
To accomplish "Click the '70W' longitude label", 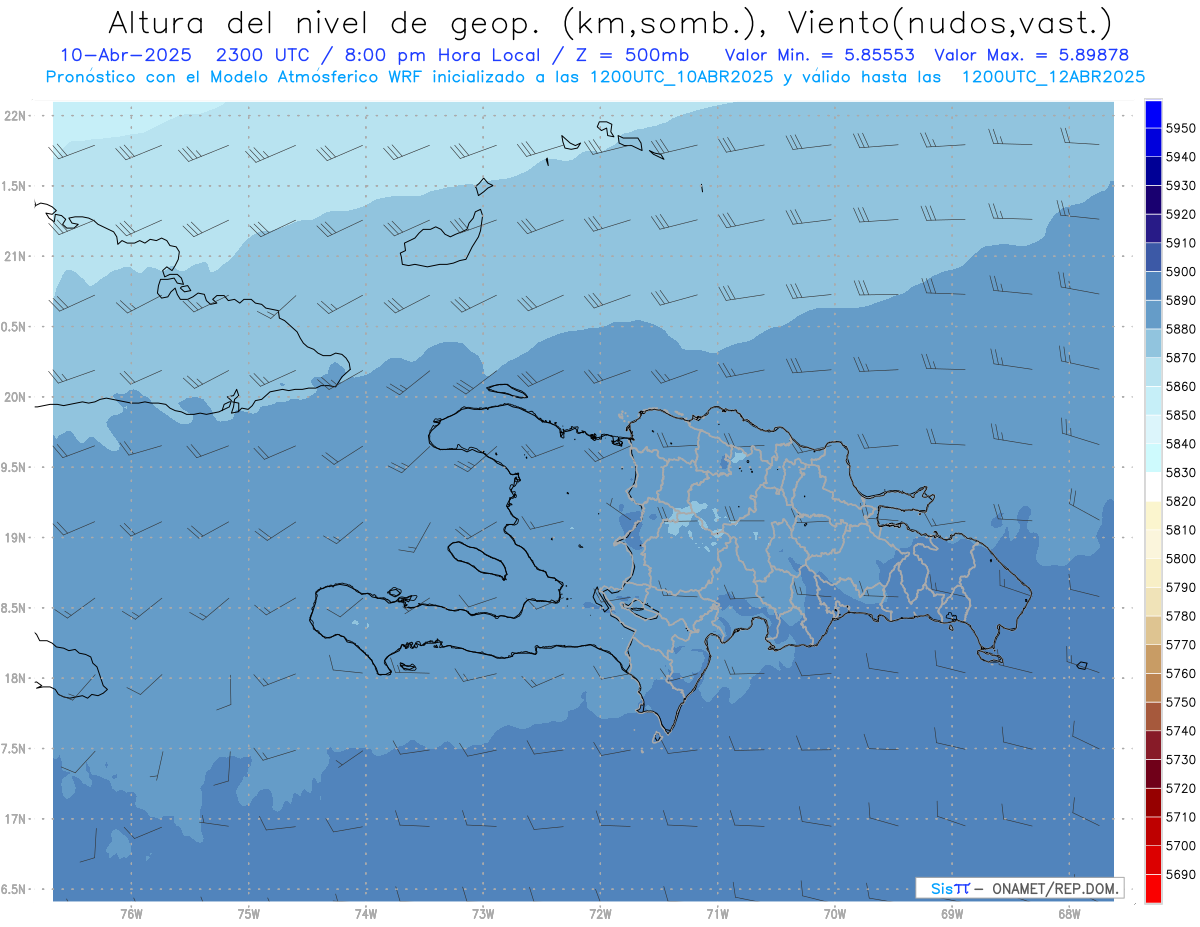I will [835, 914].
